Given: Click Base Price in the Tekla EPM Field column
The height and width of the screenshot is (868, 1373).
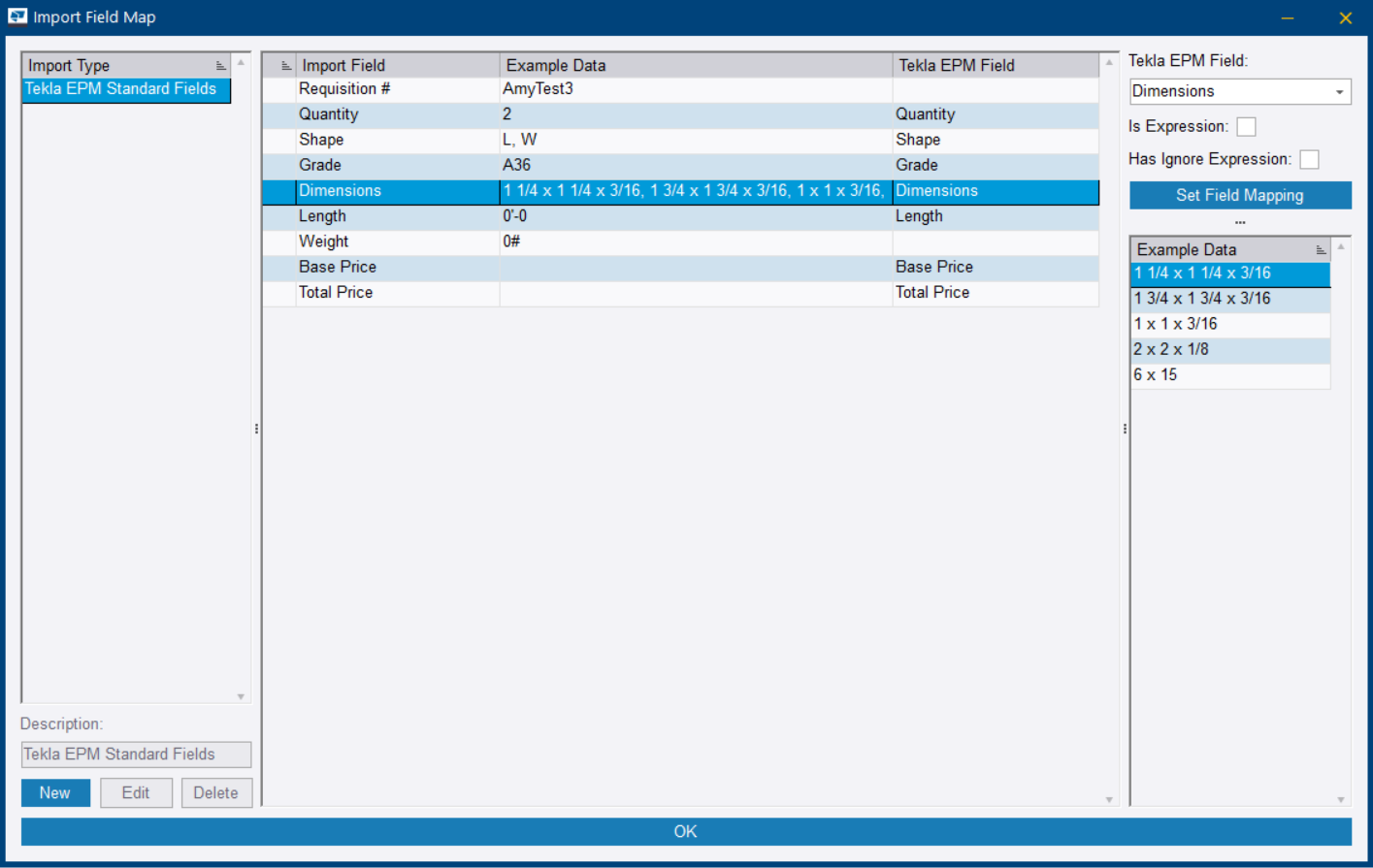Looking at the screenshot, I should (x=996, y=267).
